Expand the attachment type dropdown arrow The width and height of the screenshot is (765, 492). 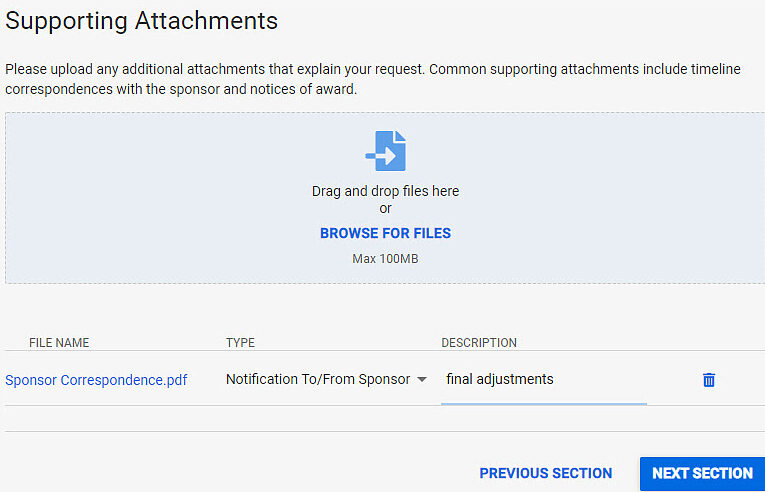pos(422,380)
